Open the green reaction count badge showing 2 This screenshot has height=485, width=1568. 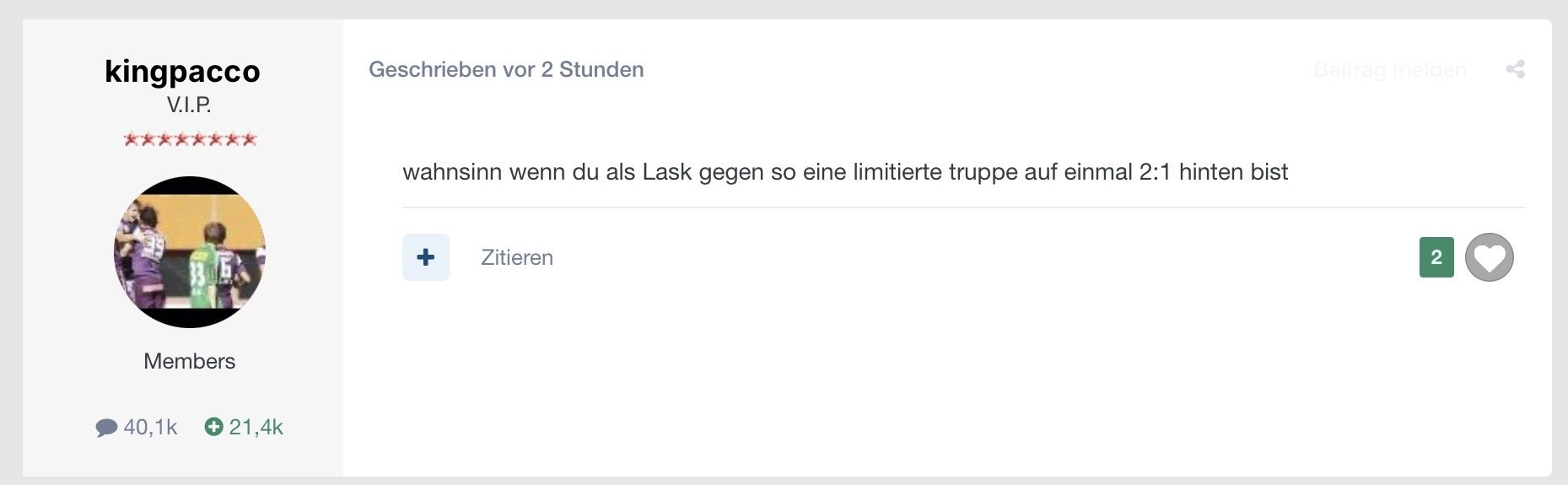click(1436, 257)
